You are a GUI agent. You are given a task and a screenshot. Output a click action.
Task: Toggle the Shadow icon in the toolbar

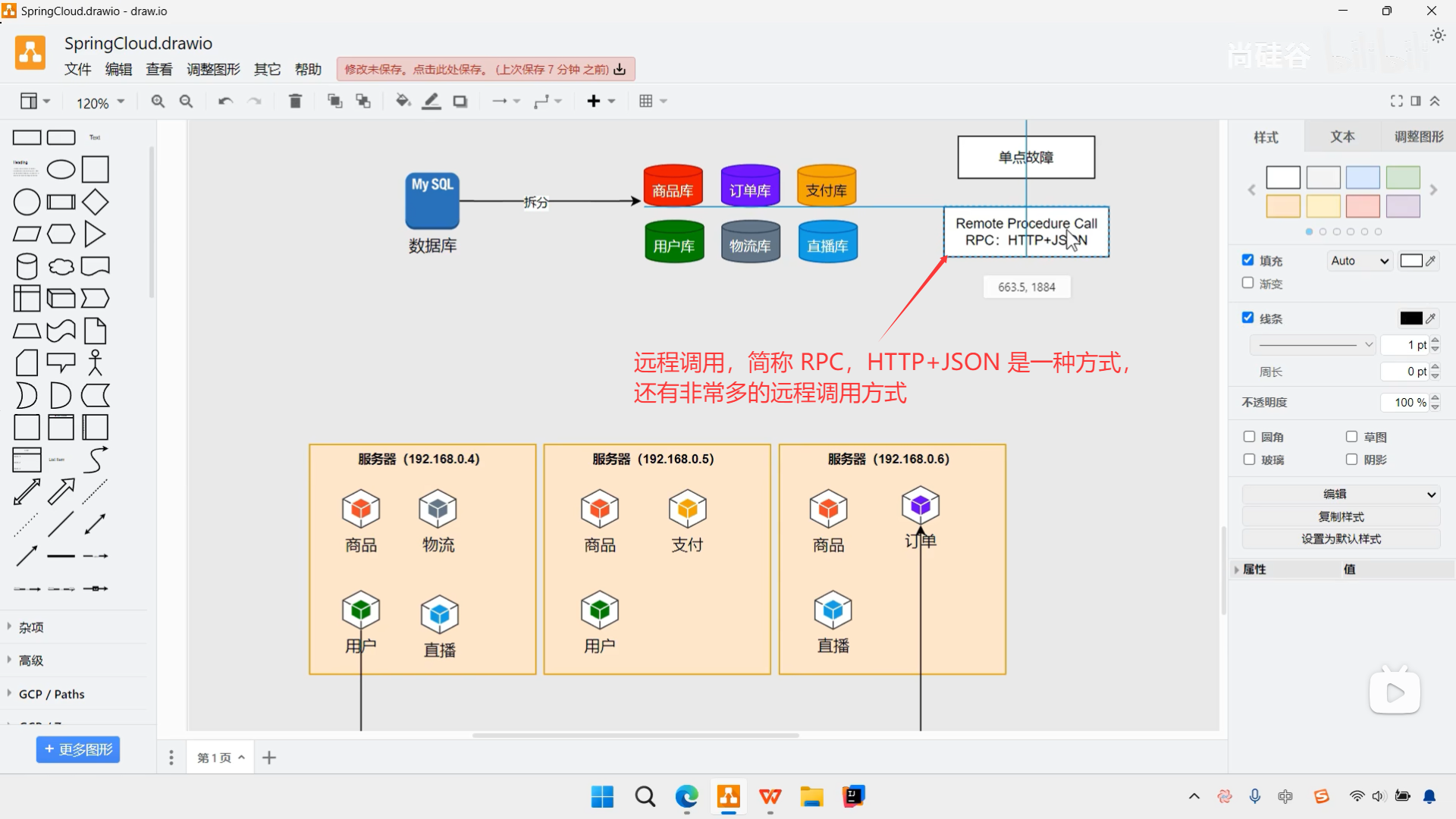[x=460, y=100]
